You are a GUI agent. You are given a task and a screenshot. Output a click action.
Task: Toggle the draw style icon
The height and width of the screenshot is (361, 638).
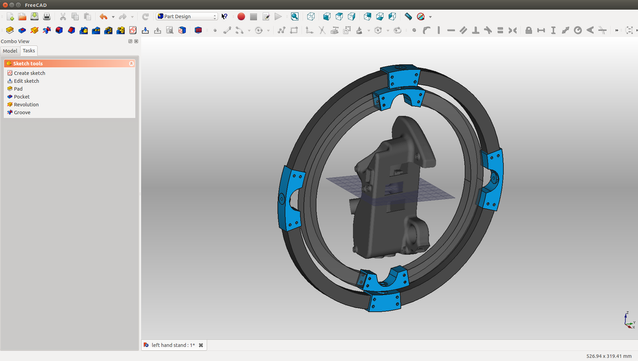[x=421, y=17]
